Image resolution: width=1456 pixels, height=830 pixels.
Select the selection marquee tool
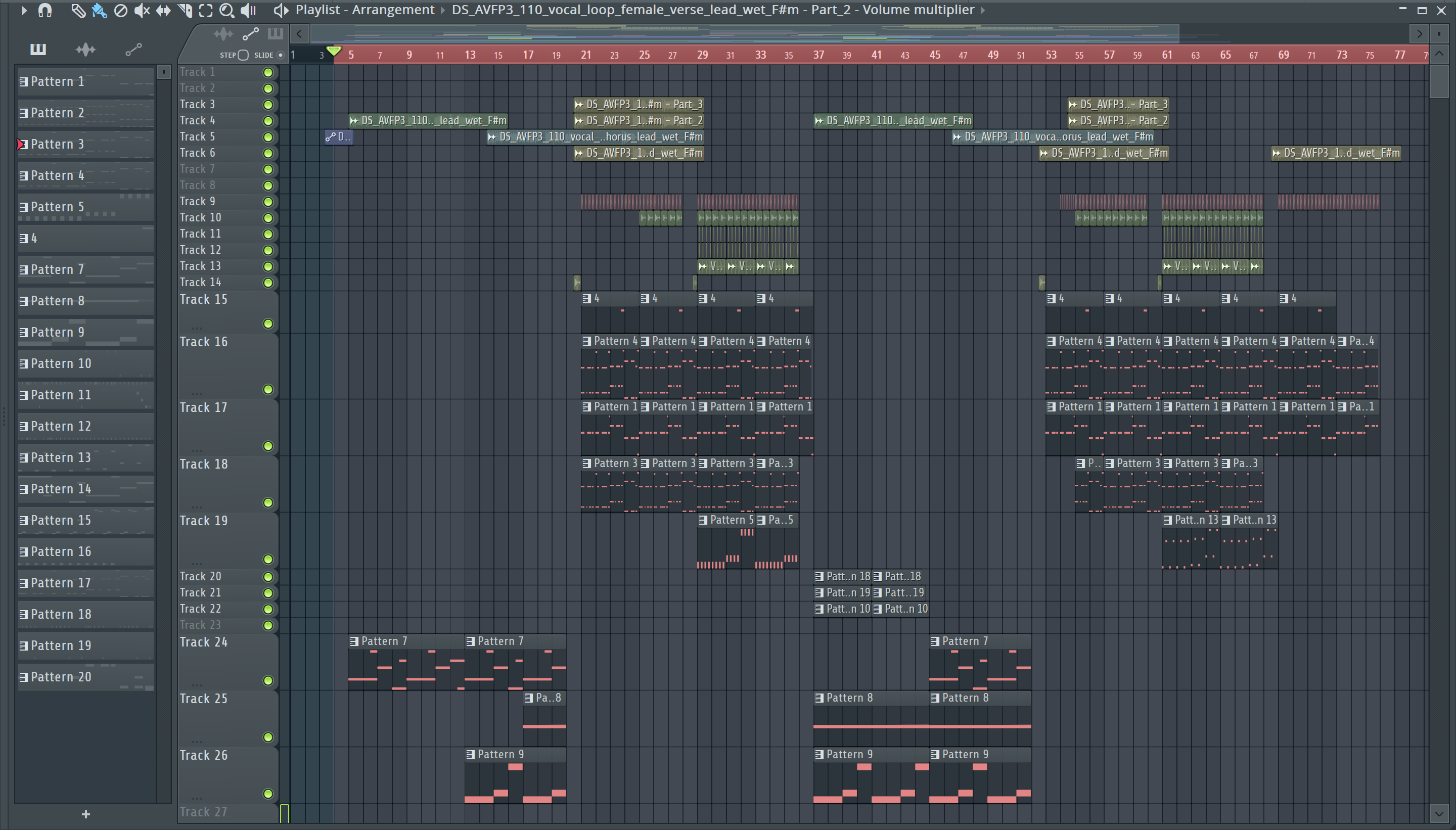pos(206,10)
